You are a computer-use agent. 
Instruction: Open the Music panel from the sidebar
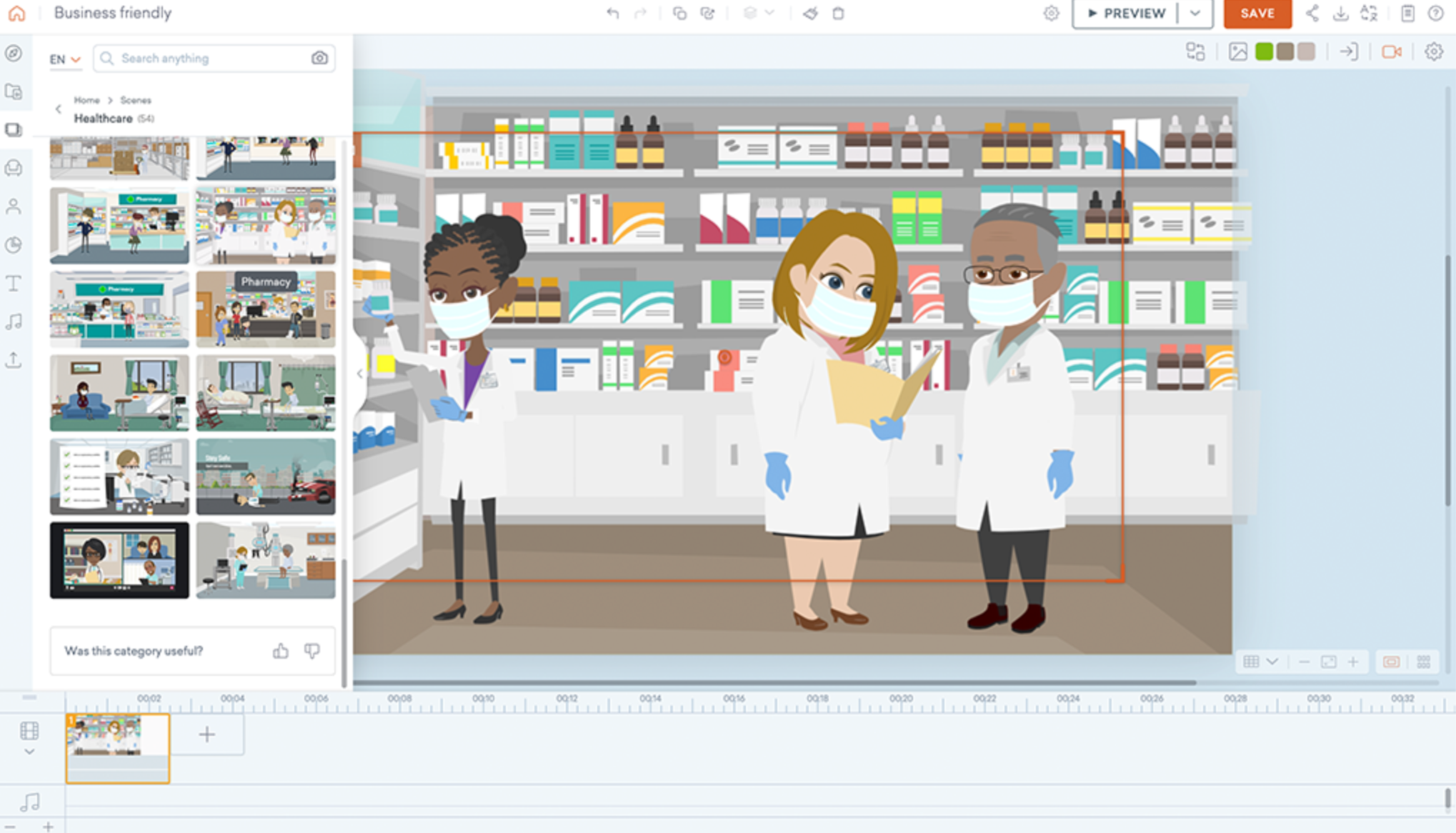[14, 321]
